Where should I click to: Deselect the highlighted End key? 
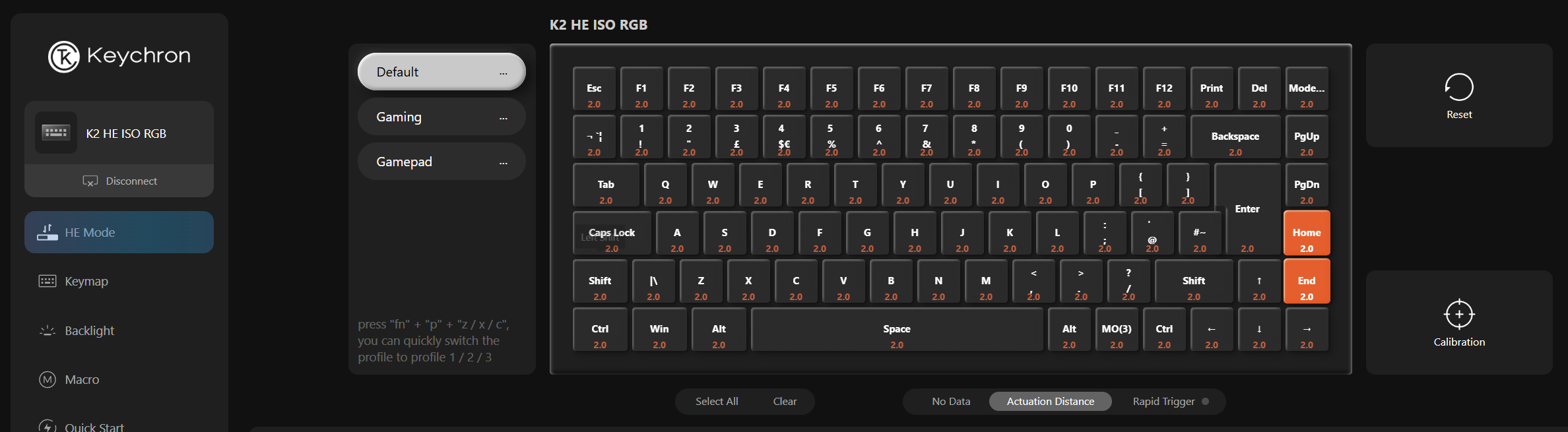click(1307, 281)
